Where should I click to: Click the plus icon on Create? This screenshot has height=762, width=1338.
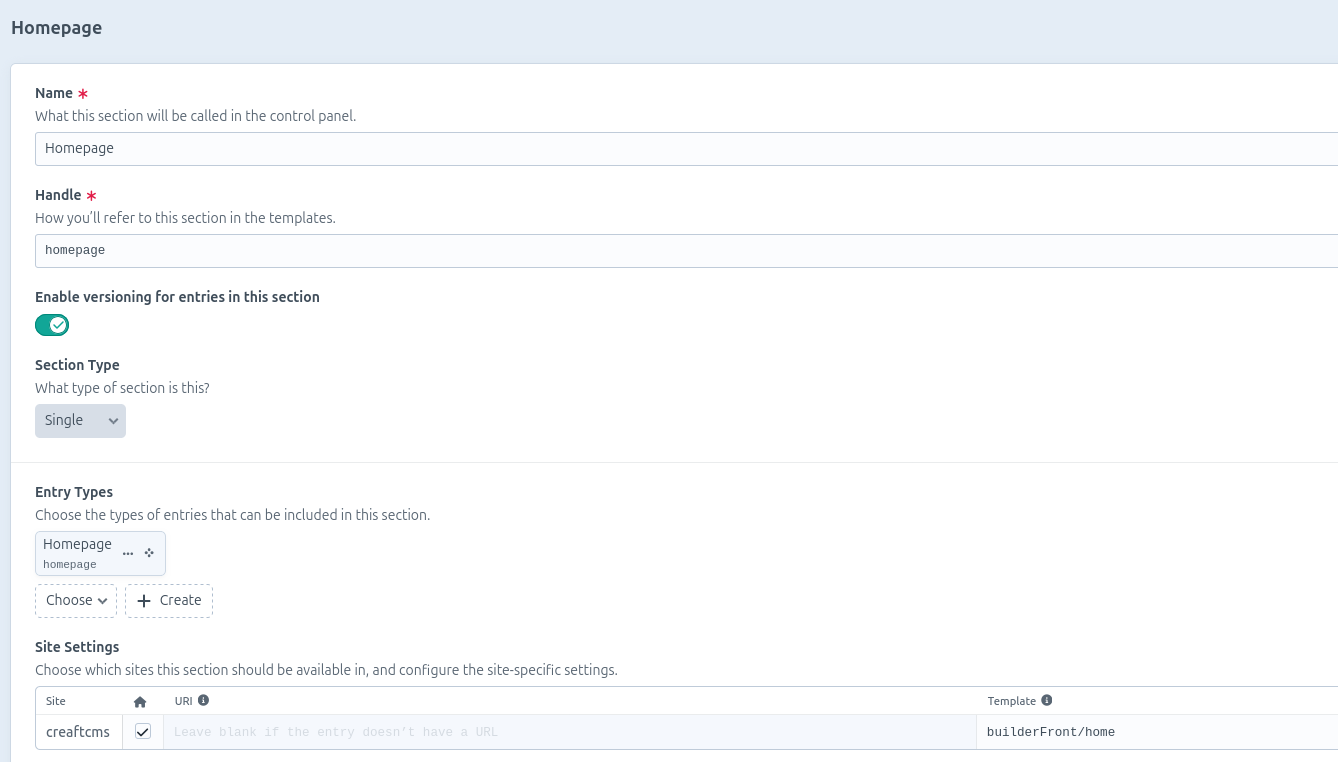click(x=144, y=601)
